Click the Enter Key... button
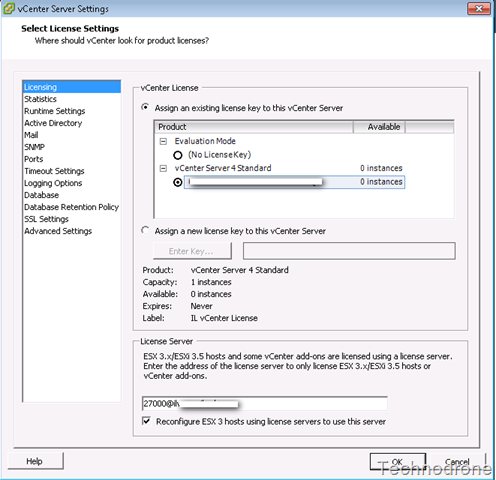Screen dimensions: 496x480 tap(192, 251)
